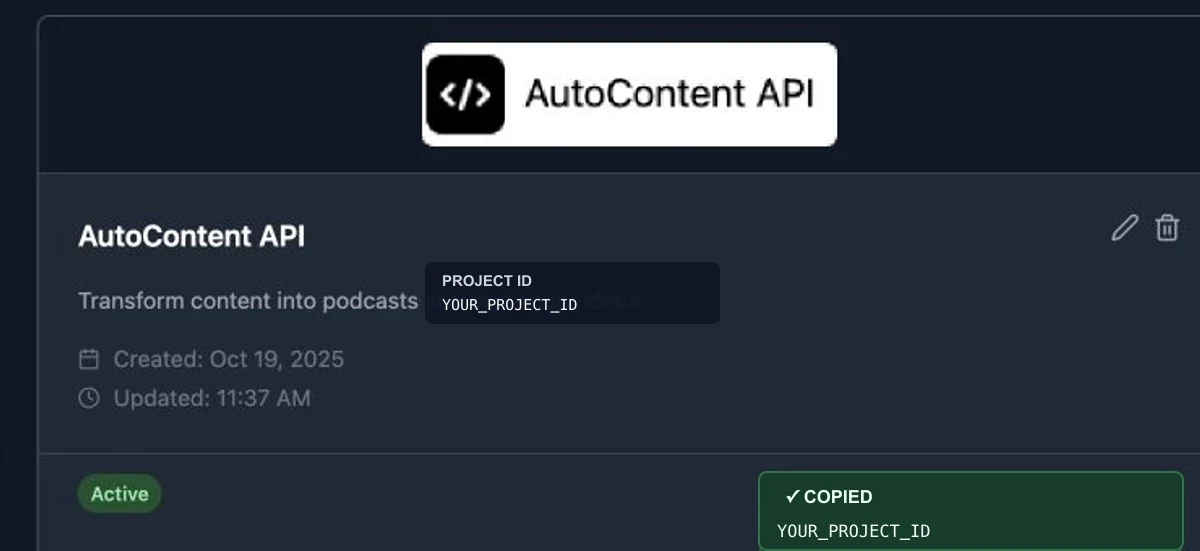Click the trash delete icon
This screenshot has height=551, width=1200.
(1167, 227)
